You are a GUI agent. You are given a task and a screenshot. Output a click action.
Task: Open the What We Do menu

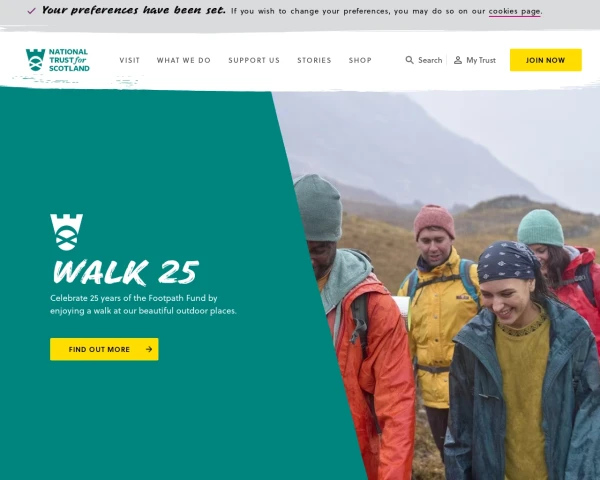pyautogui.click(x=184, y=60)
